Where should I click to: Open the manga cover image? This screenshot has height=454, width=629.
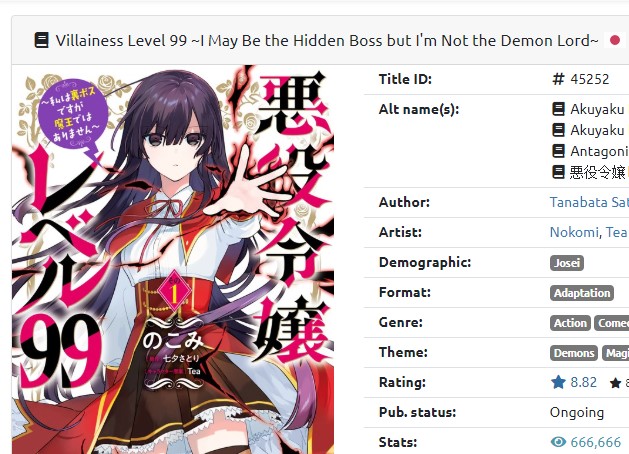click(x=173, y=259)
